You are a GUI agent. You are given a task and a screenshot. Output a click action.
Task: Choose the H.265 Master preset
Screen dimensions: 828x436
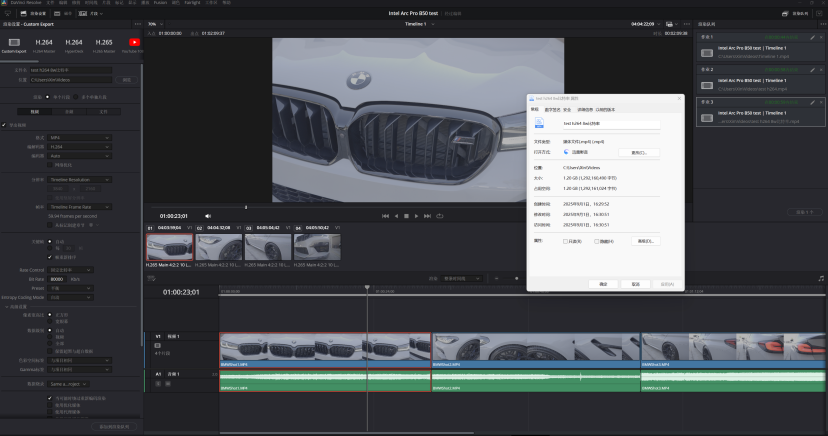[x=102, y=43]
